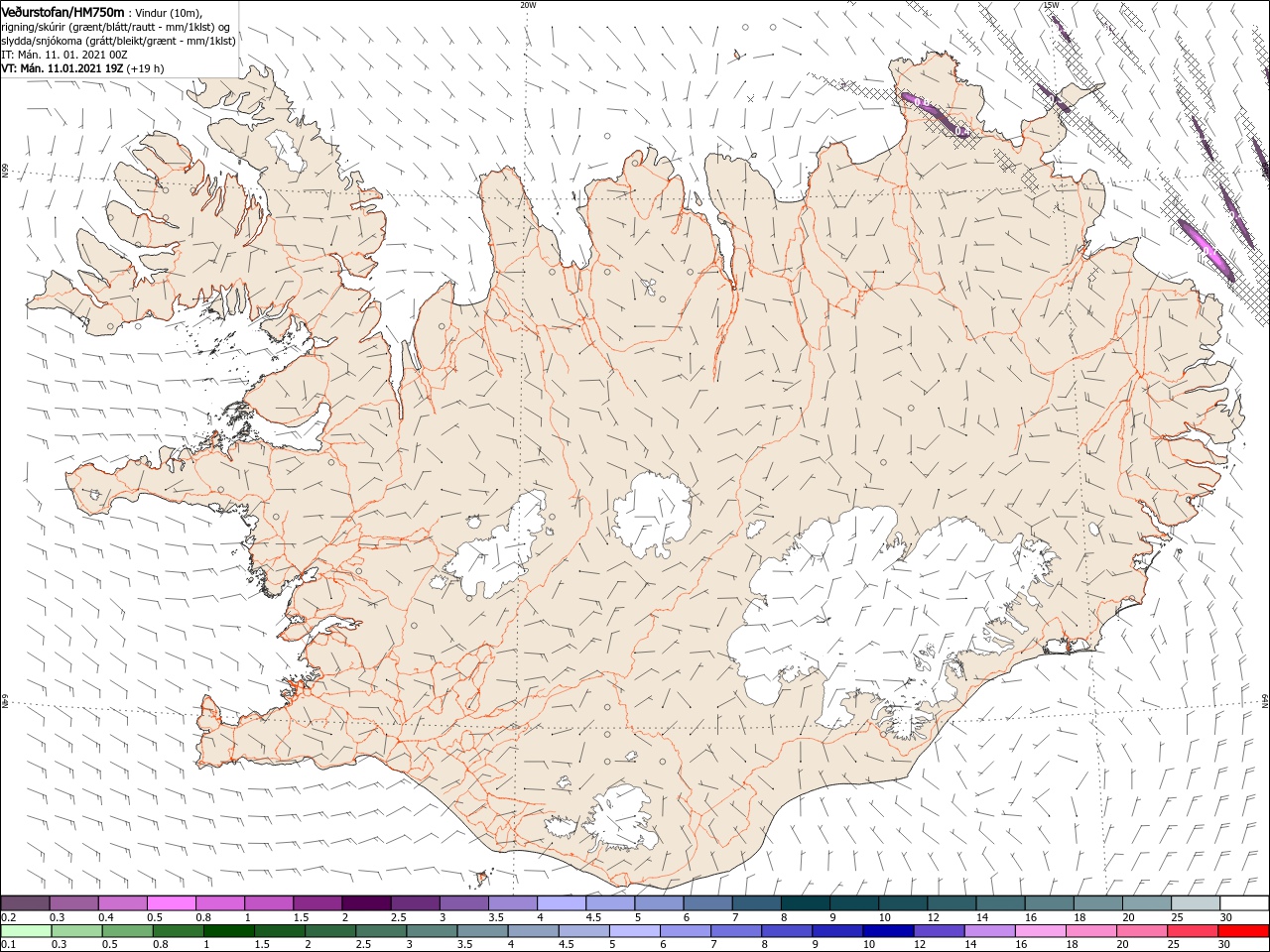The height and width of the screenshot is (952, 1270).
Task: Pick the lower legend swatch starting at 3
Action: (432, 931)
